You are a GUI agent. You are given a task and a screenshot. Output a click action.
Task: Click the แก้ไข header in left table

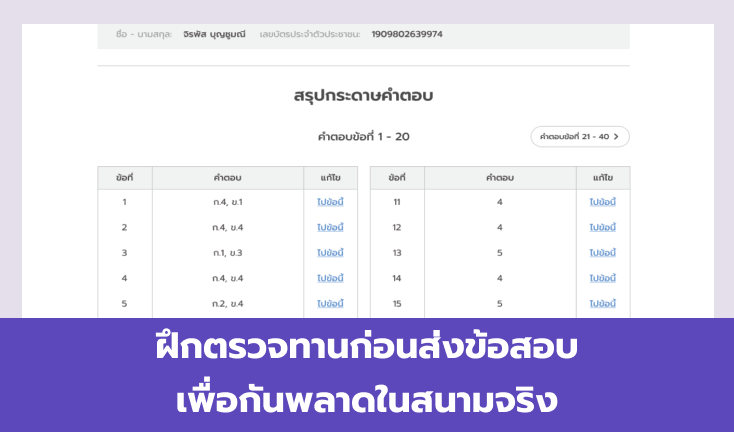tap(330, 178)
